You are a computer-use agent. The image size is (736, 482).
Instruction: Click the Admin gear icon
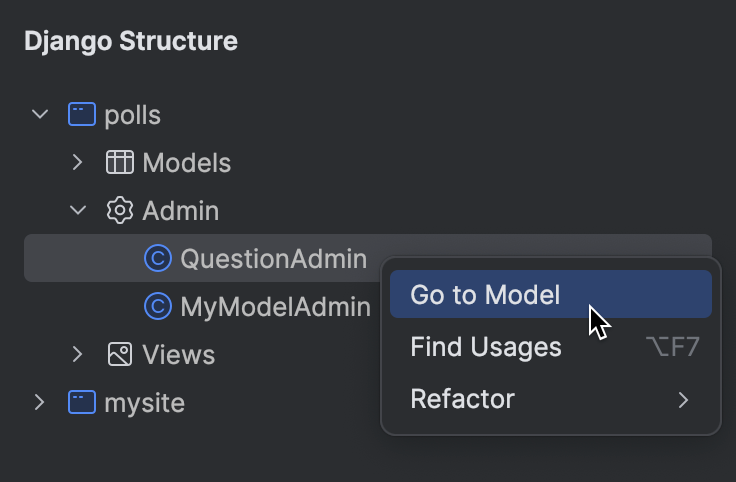pos(120,210)
